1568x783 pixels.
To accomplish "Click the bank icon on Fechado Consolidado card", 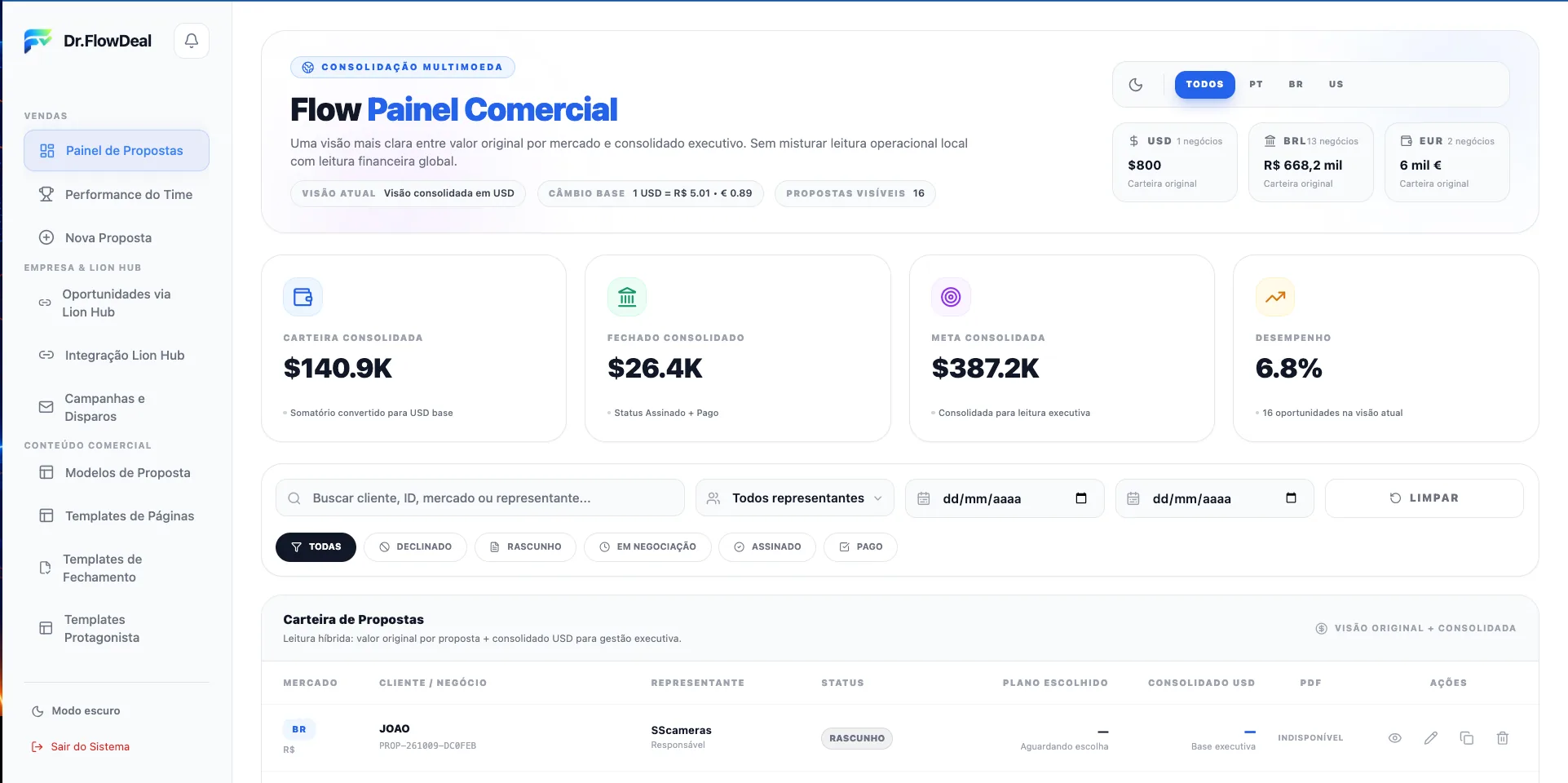I will coord(627,297).
